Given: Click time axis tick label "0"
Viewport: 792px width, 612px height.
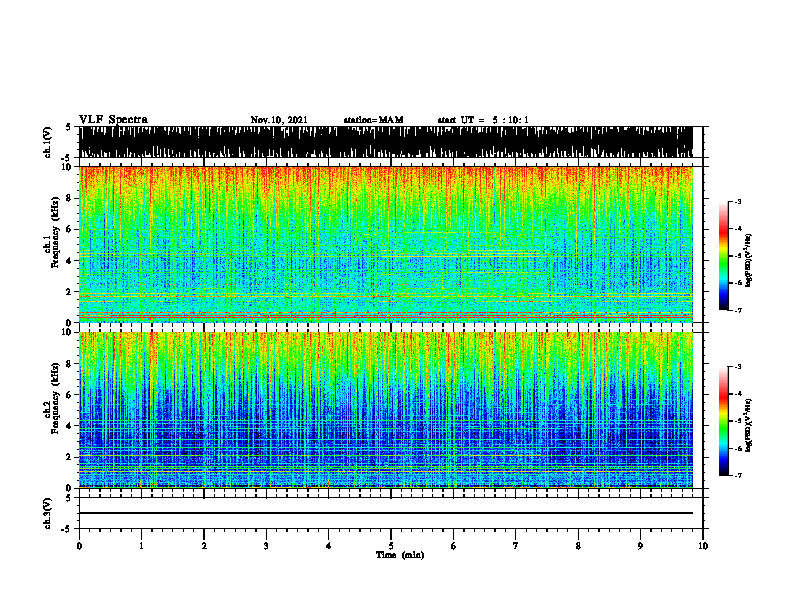Looking at the screenshot, I should point(79,546).
